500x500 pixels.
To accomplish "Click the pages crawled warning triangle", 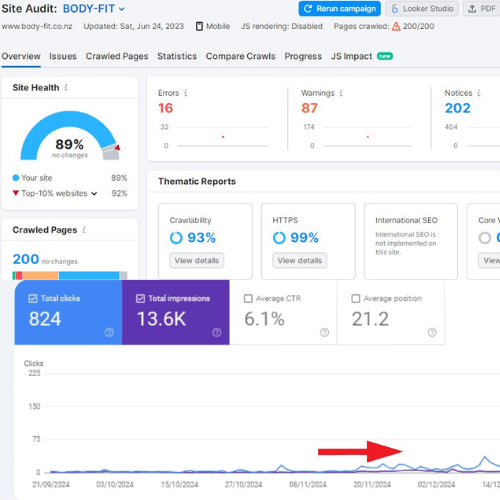I will pos(396,26).
